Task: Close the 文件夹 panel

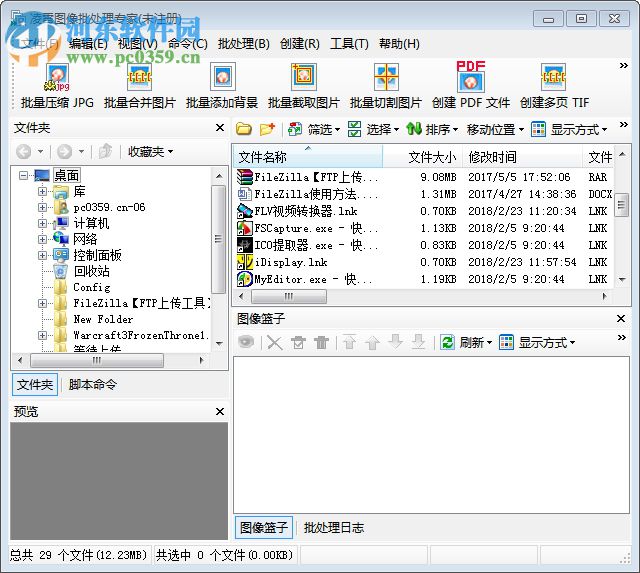Action: (x=220, y=128)
